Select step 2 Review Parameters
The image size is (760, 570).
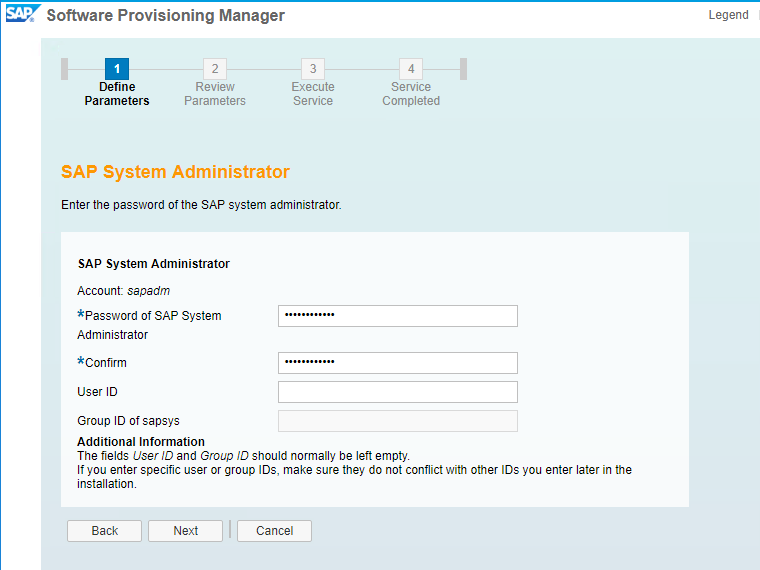pos(215,83)
